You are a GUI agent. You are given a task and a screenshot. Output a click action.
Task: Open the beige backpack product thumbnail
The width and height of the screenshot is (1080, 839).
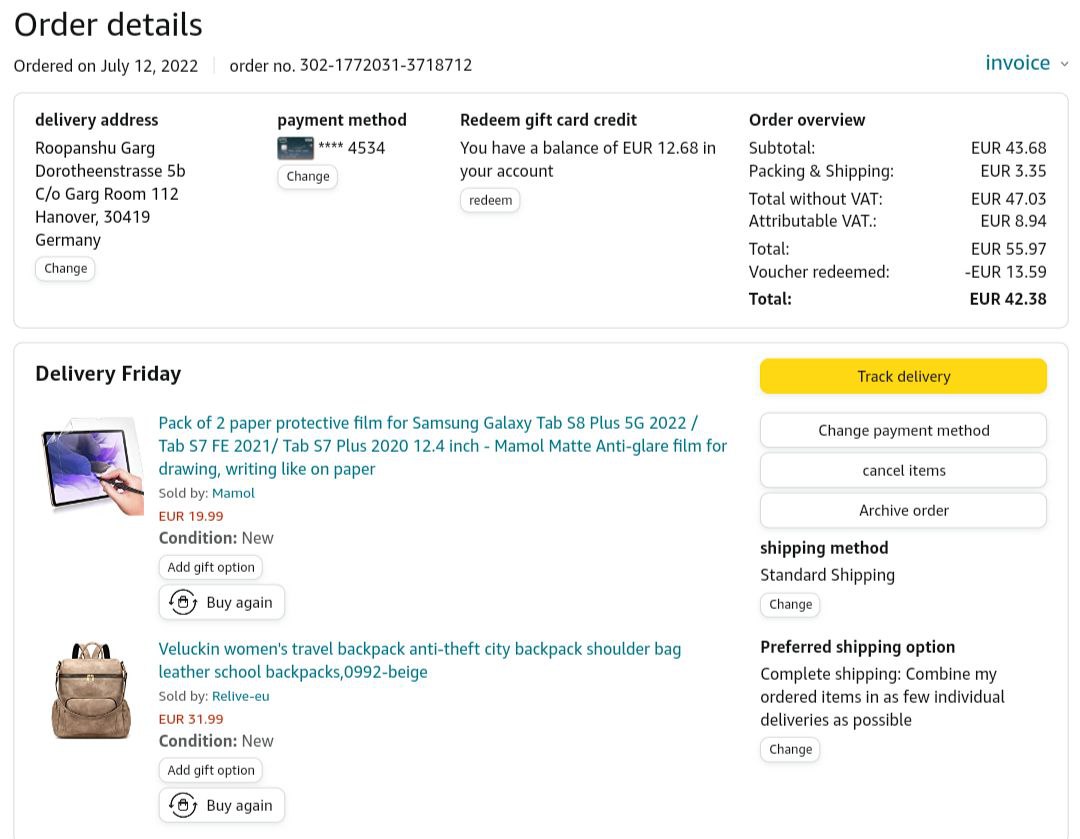pyautogui.click(x=91, y=691)
